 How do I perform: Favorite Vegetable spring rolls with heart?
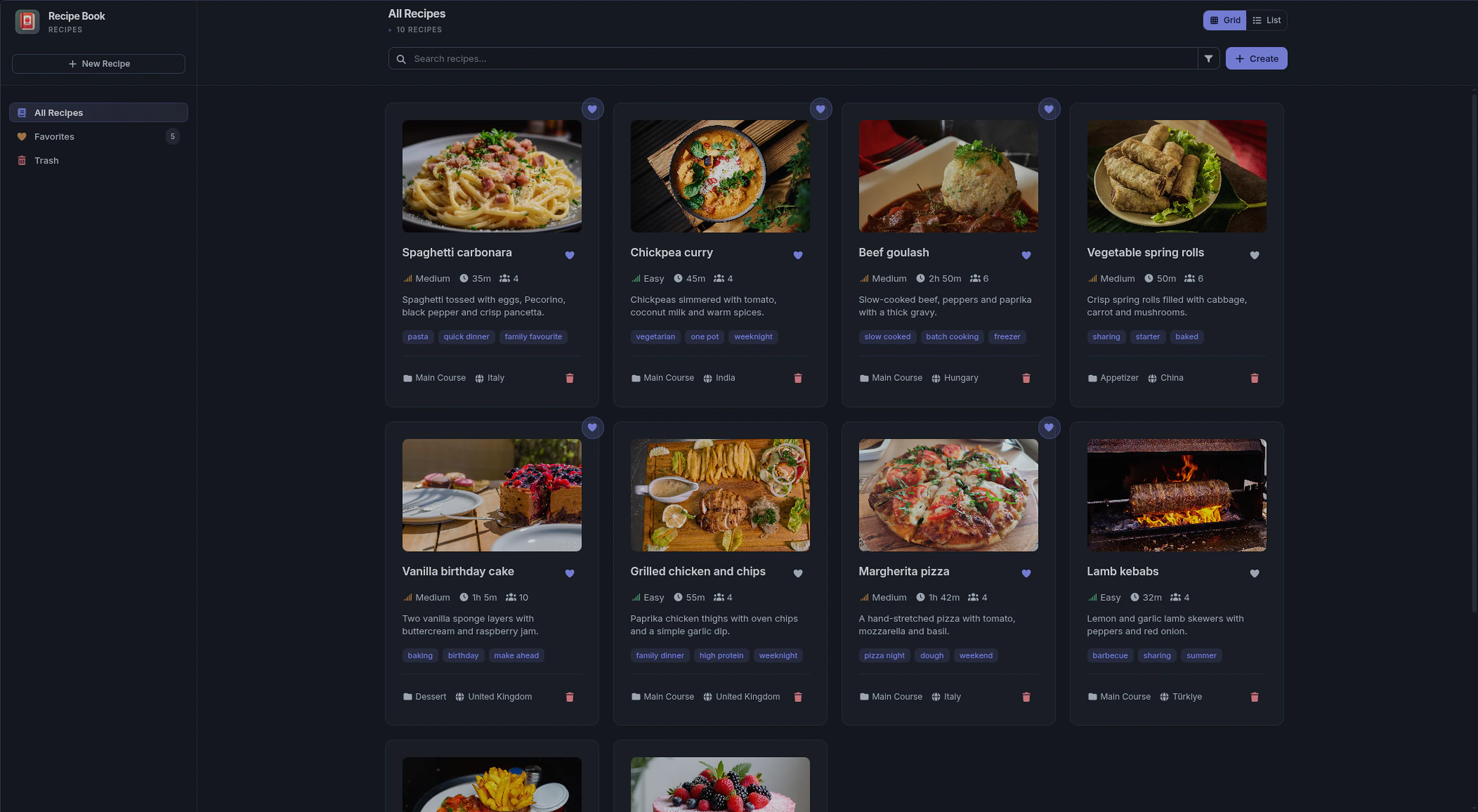point(1255,255)
